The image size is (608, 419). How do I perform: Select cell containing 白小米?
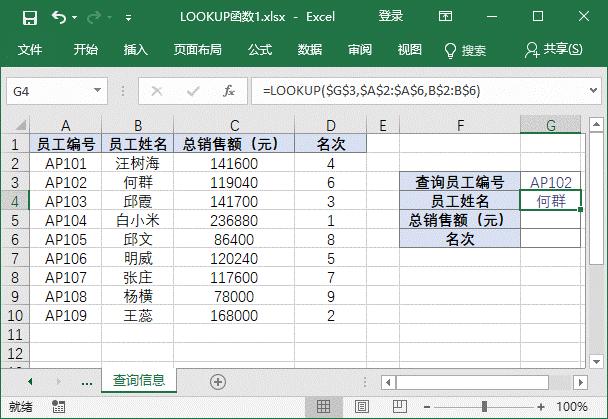(138, 221)
